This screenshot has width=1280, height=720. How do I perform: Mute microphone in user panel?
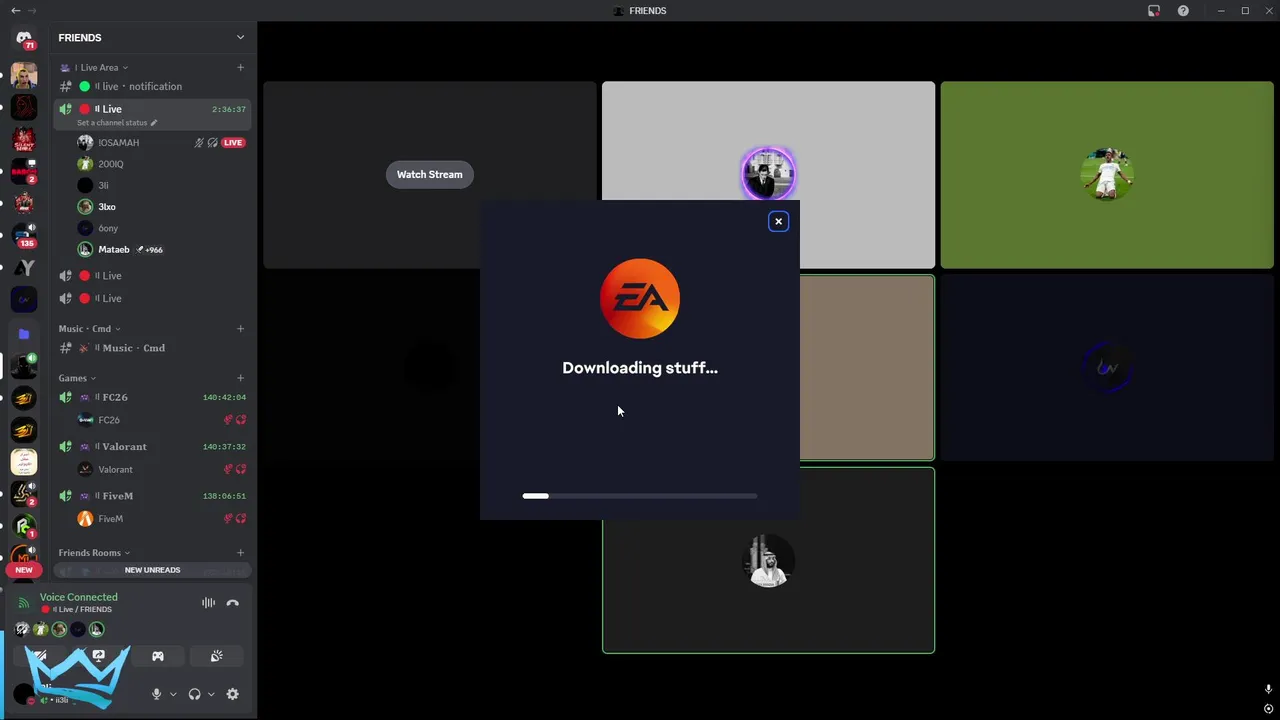pyautogui.click(x=156, y=694)
